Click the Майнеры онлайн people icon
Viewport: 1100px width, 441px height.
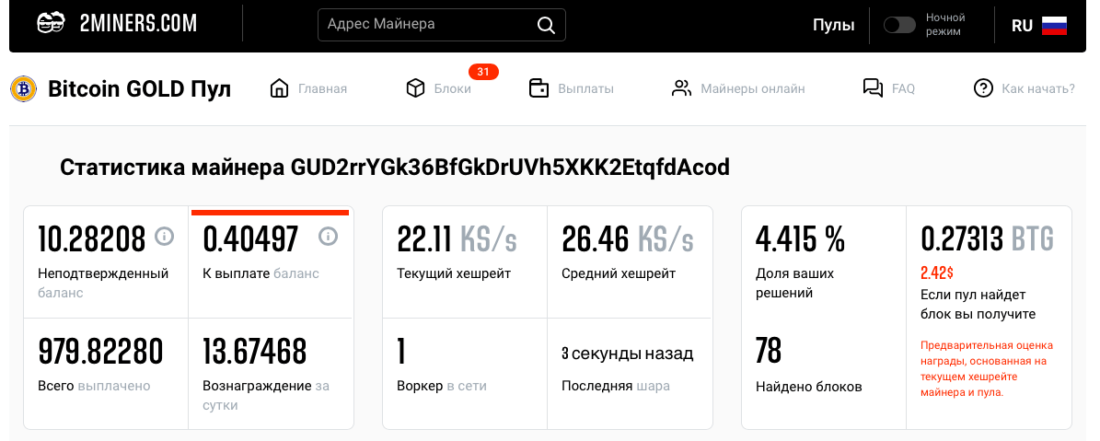click(x=681, y=89)
